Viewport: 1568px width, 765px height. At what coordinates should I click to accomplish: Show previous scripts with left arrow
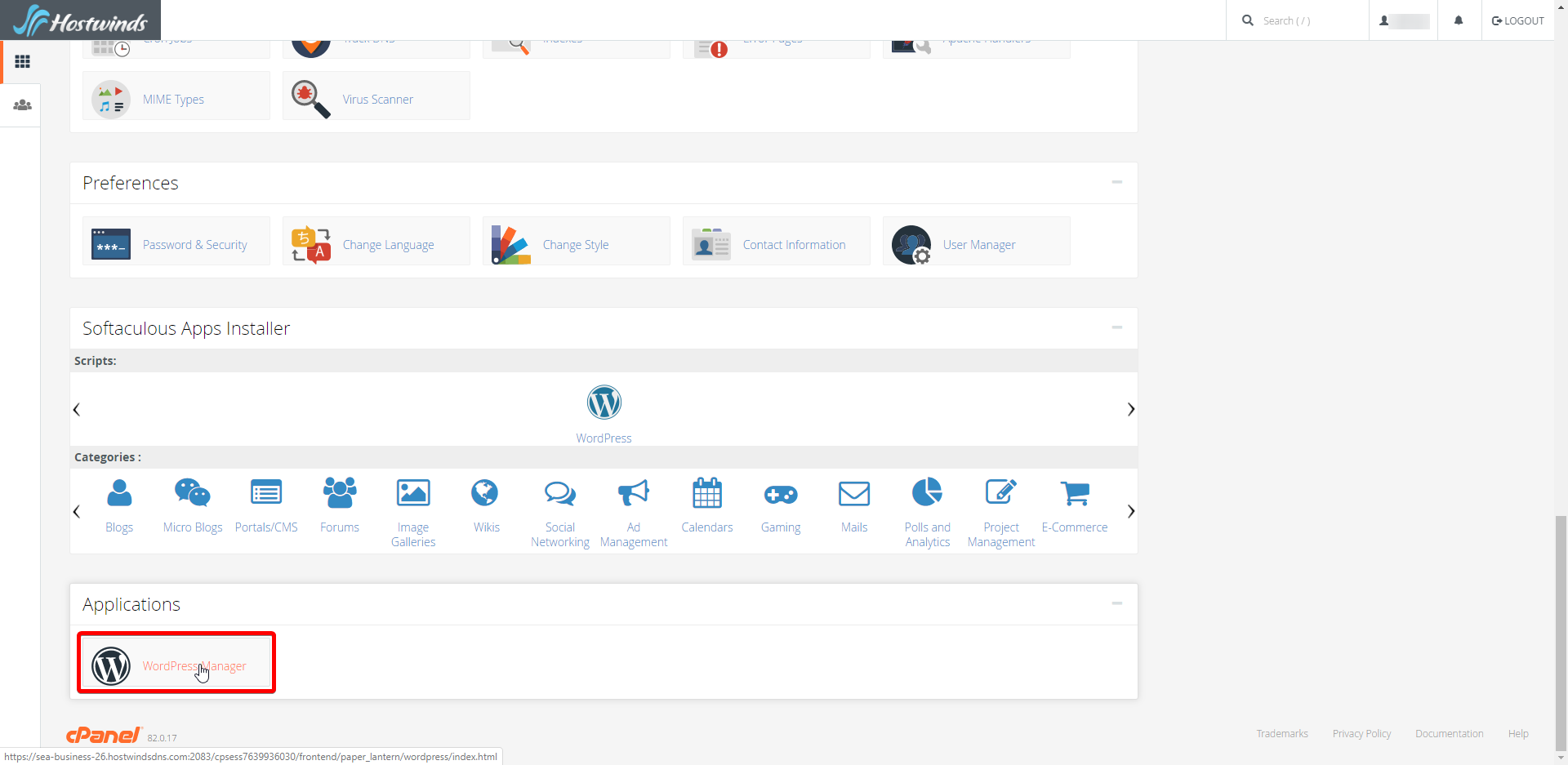point(77,409)
